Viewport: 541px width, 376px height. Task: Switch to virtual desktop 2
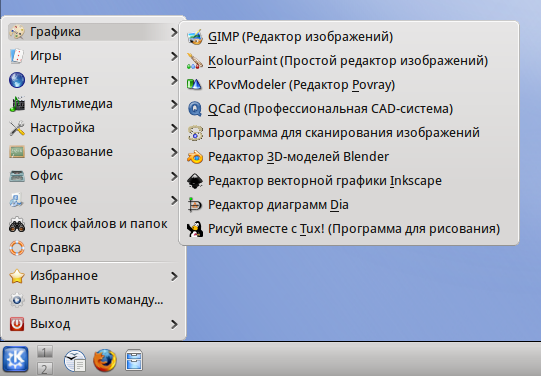click(x=45, y=368)
